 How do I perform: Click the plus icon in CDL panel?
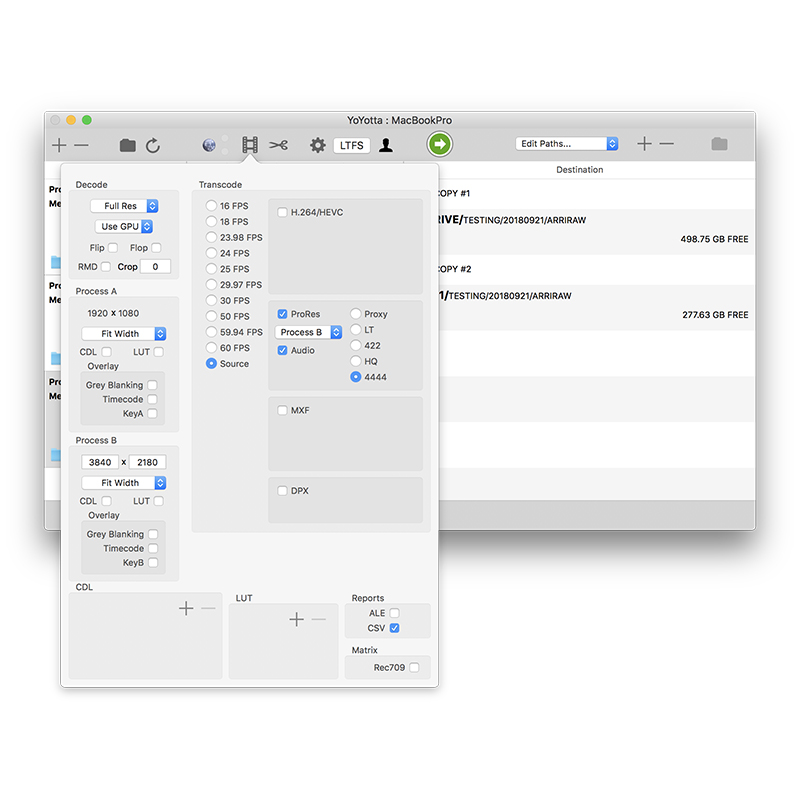(x=186, y=608)
